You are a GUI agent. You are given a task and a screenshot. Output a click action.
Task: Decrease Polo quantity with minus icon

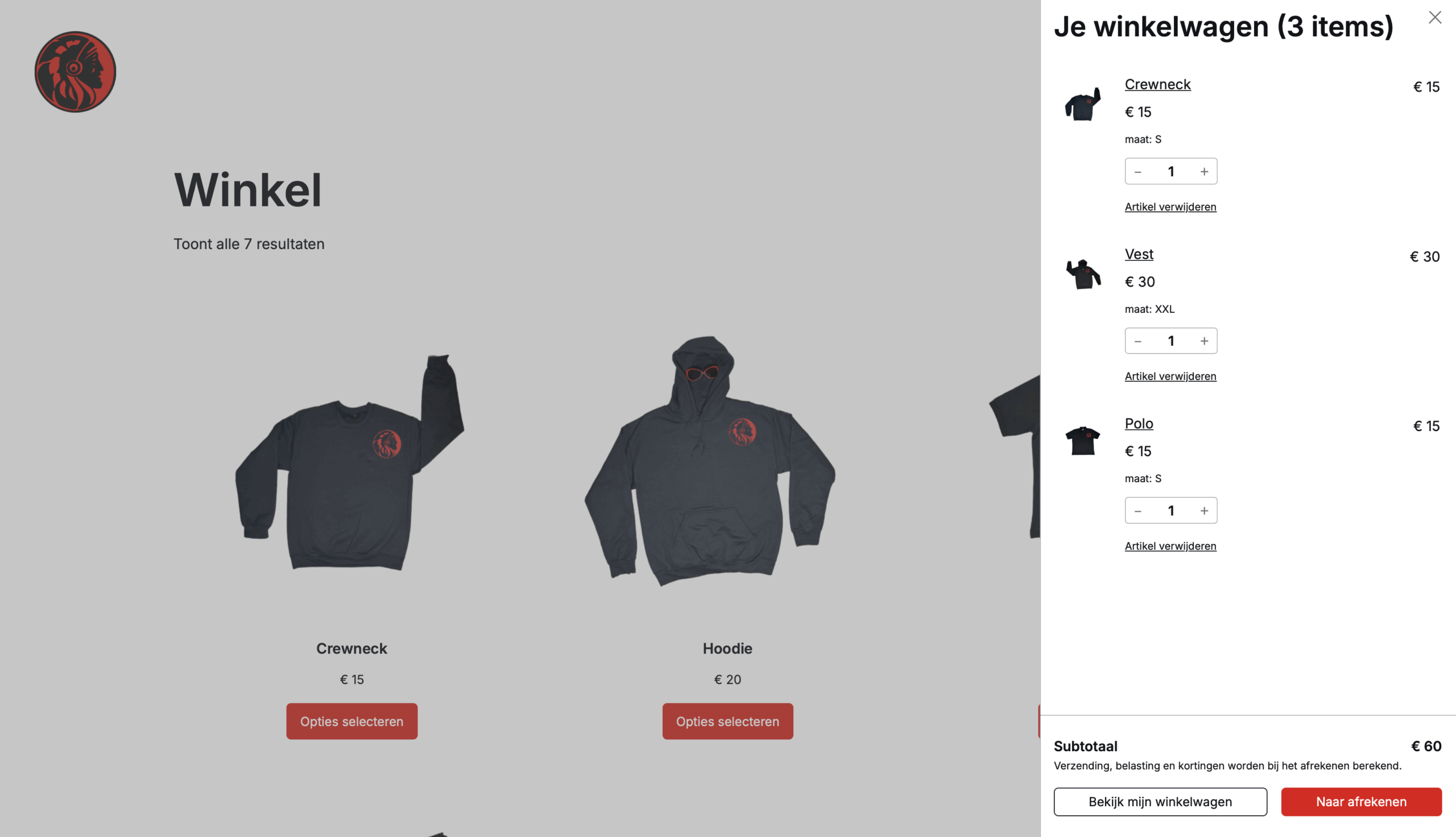[x=1137, y=511]
